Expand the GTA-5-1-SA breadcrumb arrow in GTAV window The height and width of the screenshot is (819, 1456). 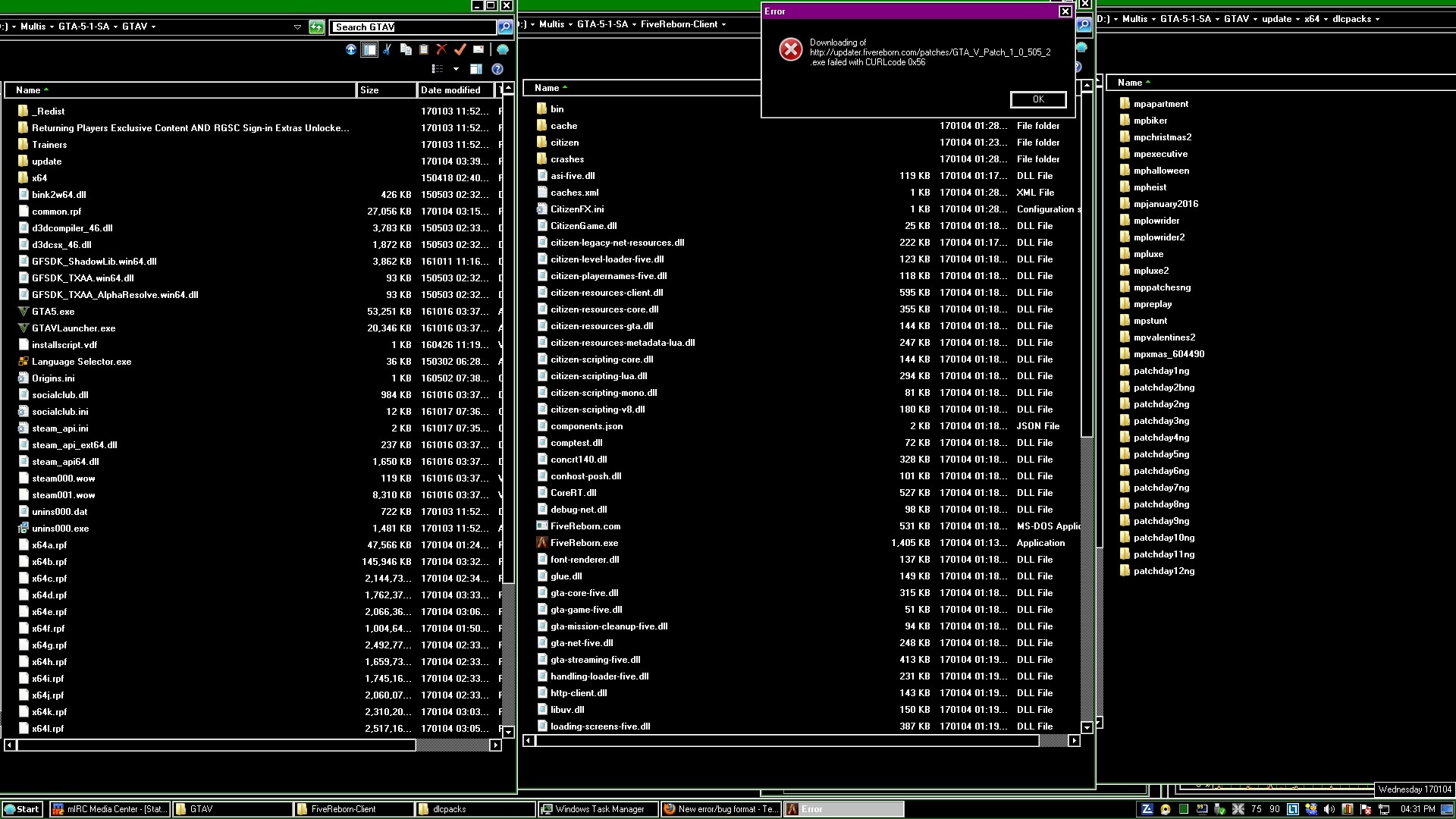(x=115, y=27)
